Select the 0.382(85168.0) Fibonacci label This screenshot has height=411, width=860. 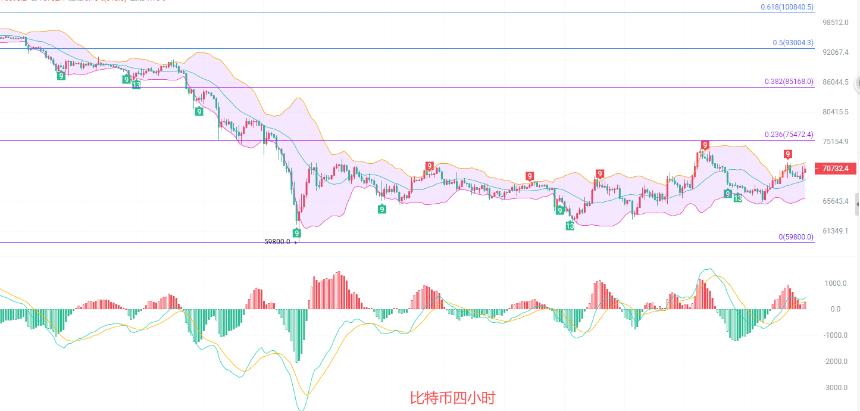point(789,82)
